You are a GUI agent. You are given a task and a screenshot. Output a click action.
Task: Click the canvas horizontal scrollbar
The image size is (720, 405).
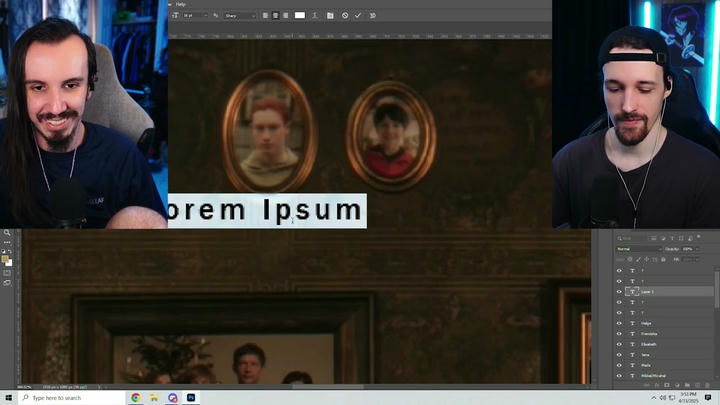click(328, 387)
